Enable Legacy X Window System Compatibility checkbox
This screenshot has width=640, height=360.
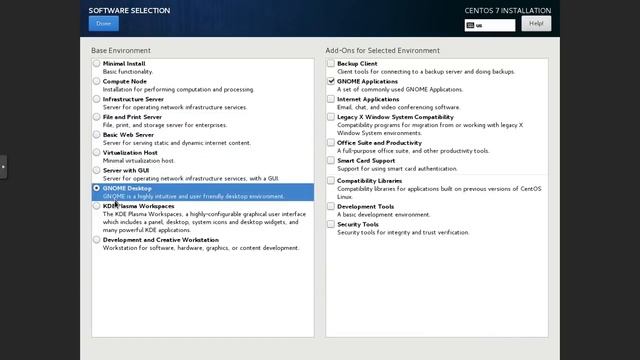pos(331,117)
